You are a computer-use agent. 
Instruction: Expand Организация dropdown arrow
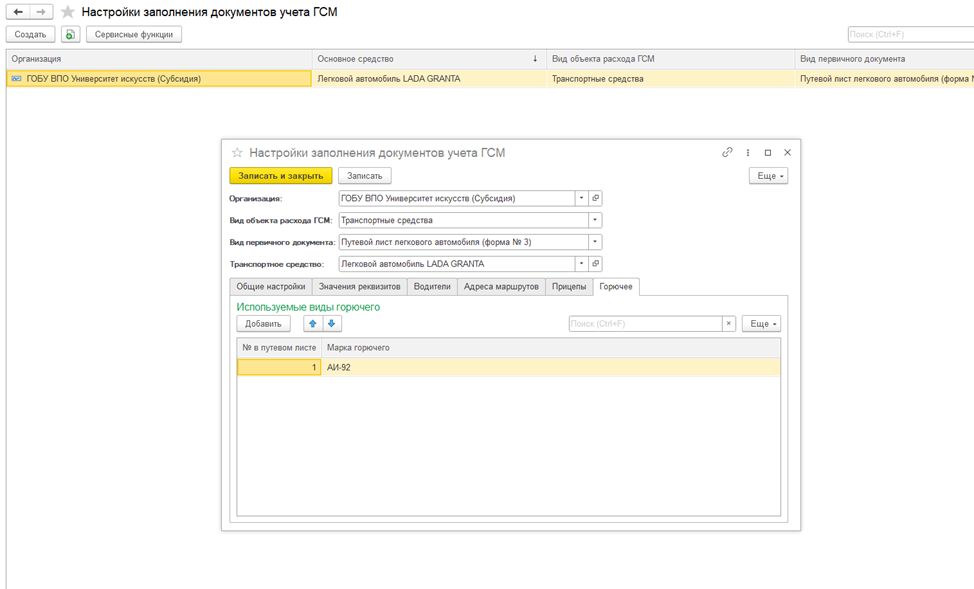[x=581, y=198]
